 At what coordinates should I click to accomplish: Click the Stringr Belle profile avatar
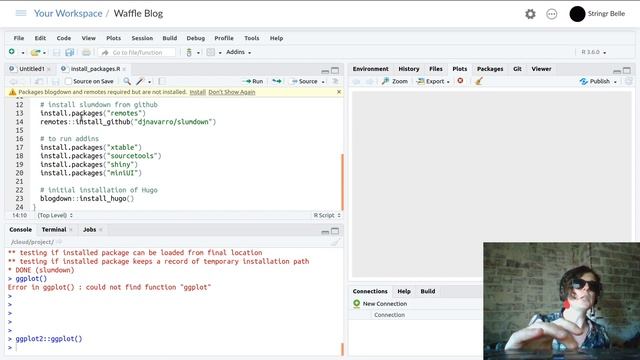pos(577,14)
